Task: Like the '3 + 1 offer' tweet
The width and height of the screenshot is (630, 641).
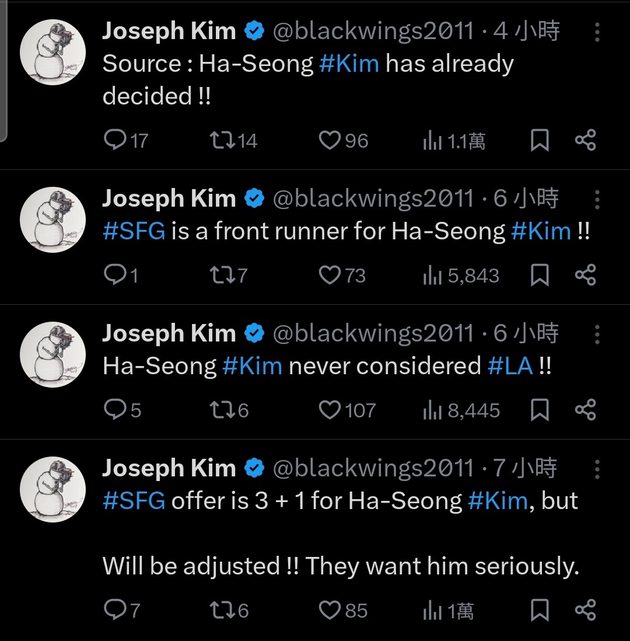Action: (x=330, y=609)
